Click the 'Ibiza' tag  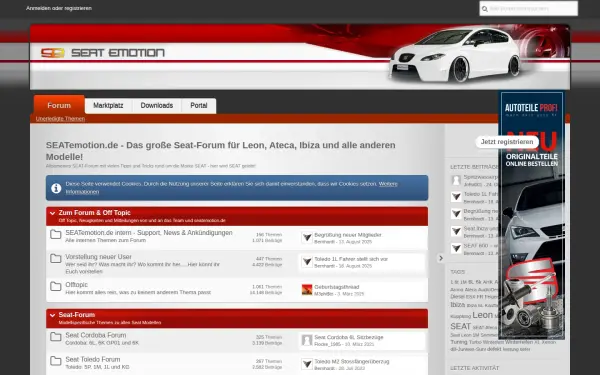(x=458, y=305)
